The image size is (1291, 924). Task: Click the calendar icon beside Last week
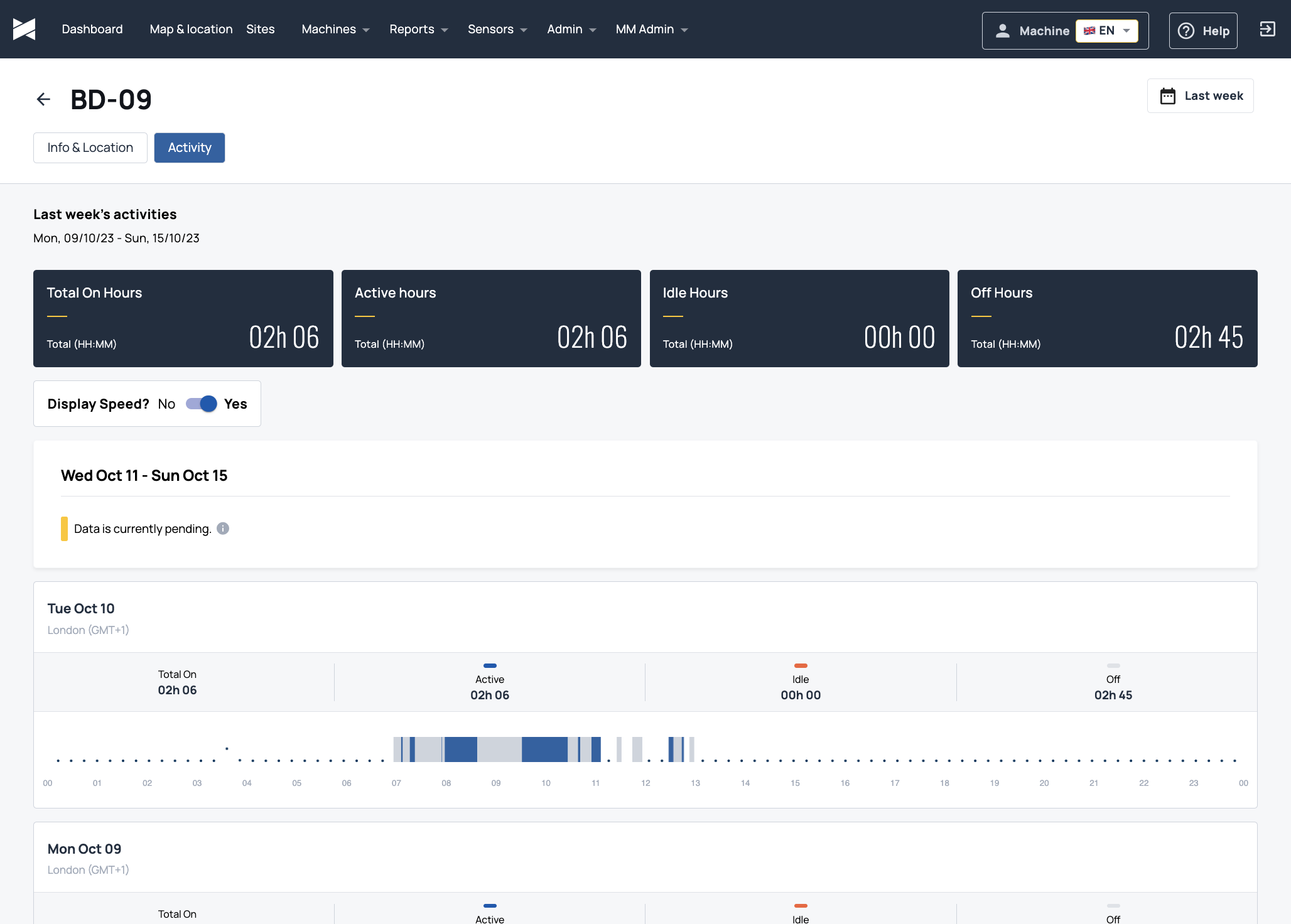click(1168, 96)
